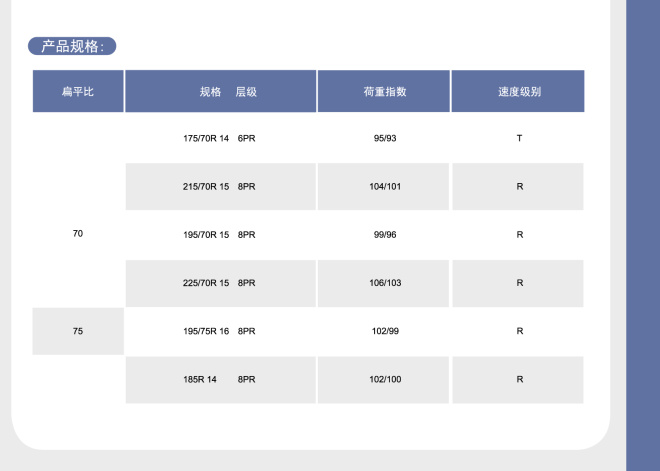Select the load index value 104/101

tap(383, 186)
